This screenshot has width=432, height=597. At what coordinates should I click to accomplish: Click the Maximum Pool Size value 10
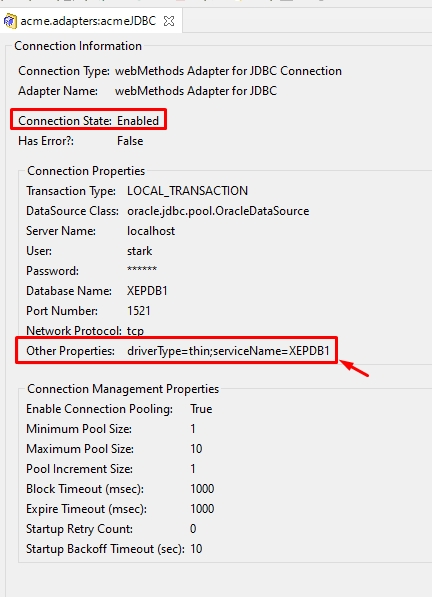coord(196,449)
